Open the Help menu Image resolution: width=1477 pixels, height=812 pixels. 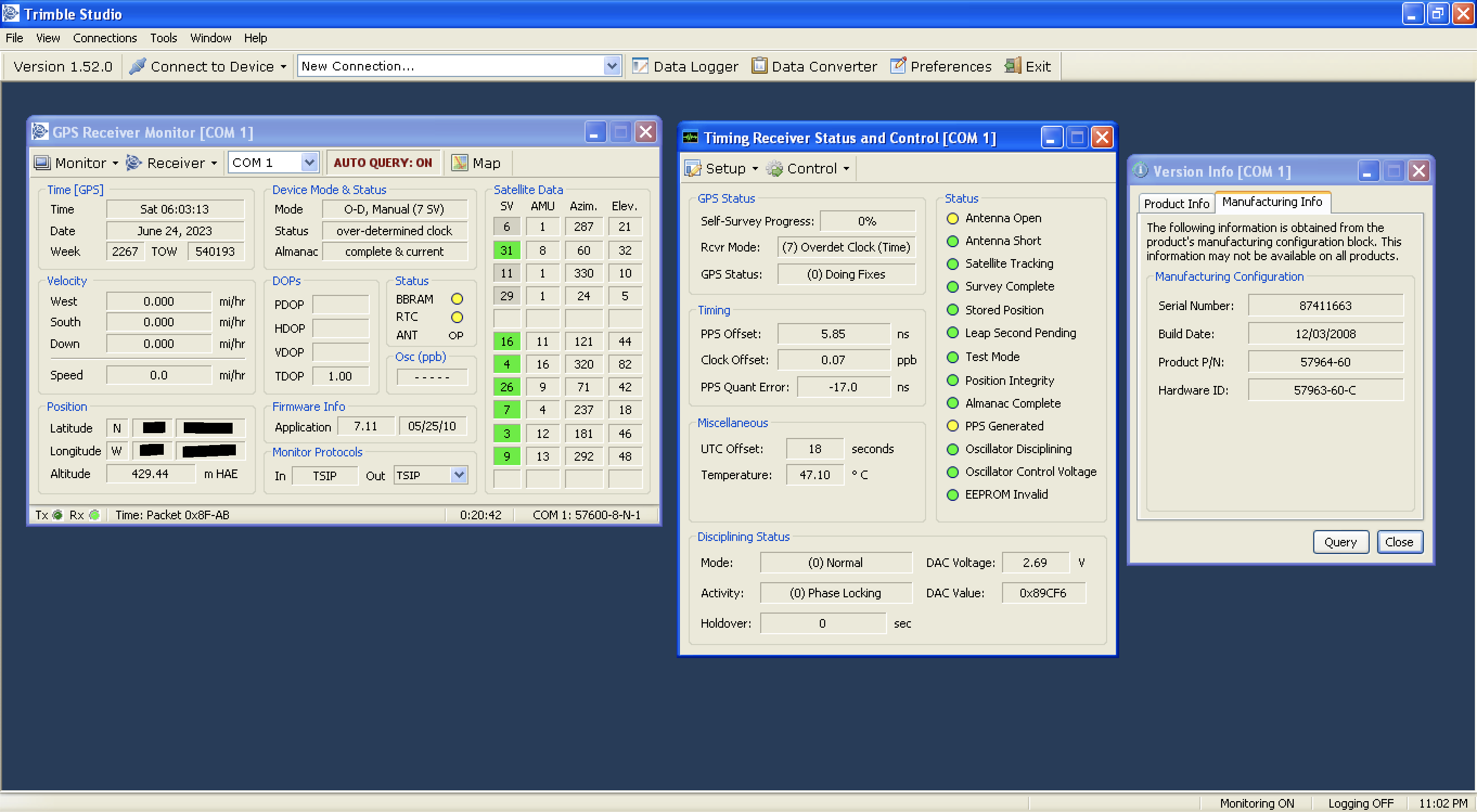[x=255, y=38]
